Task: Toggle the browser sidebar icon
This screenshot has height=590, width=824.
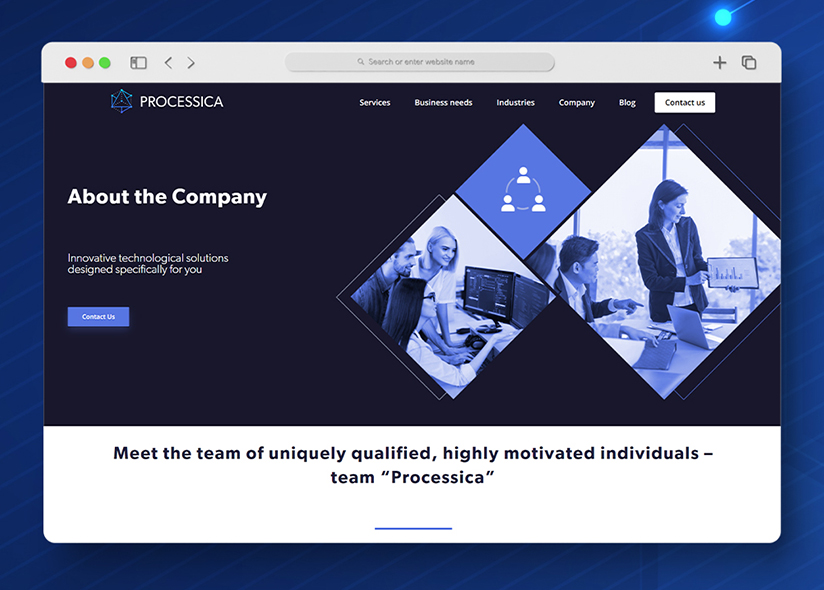Action: click(x=138, y=63)
